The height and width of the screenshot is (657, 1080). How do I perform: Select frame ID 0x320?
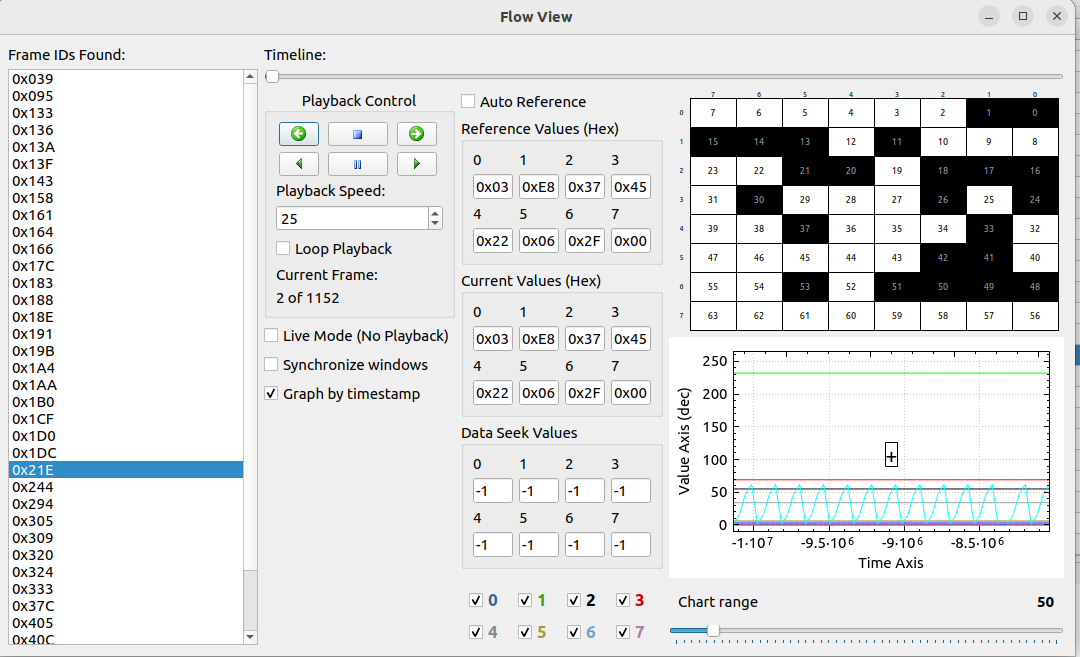click(x=126, y=555)
